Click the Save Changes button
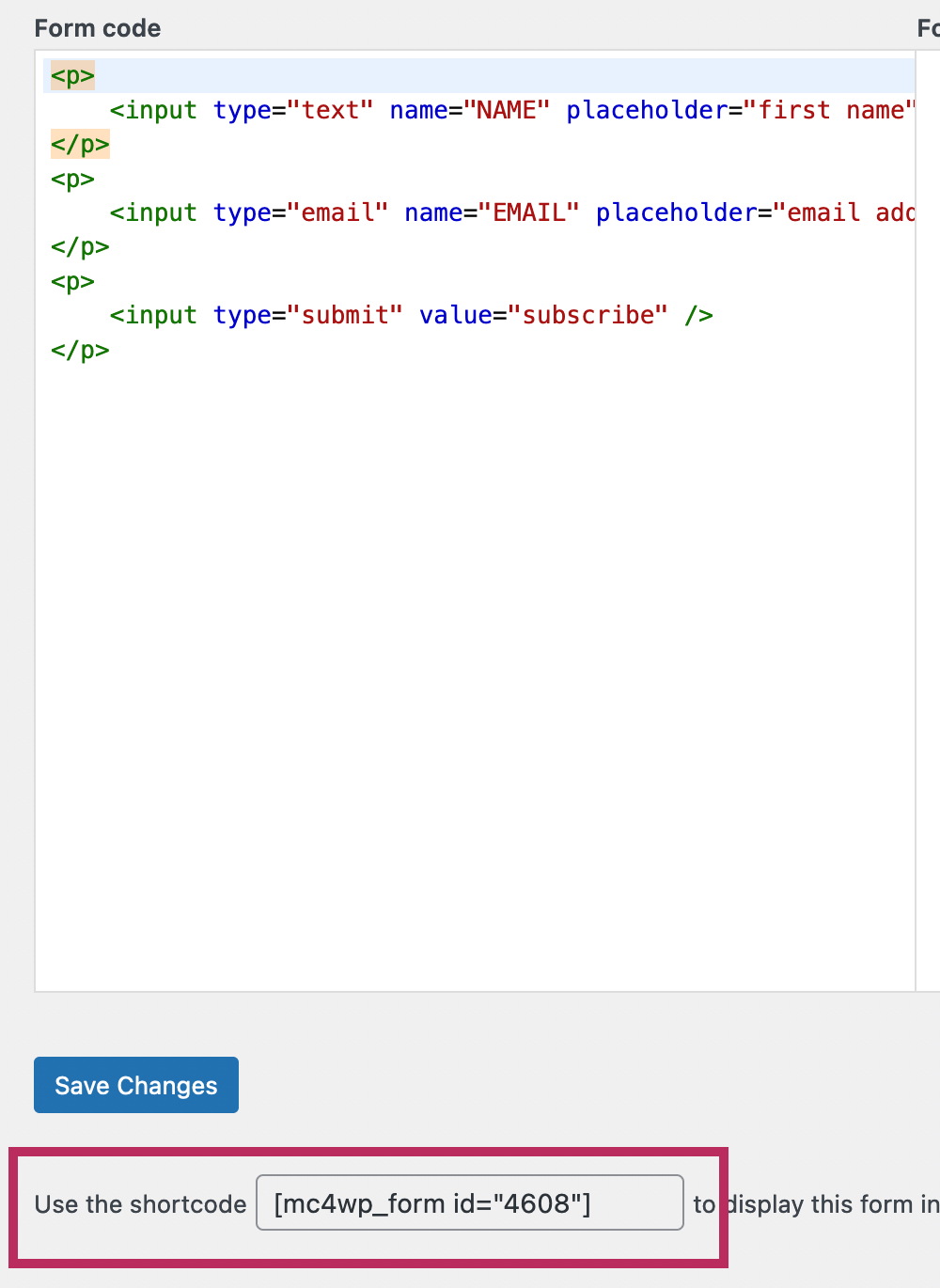The height and width of the screenshot is (1288, 940). tap(136, 1085)
